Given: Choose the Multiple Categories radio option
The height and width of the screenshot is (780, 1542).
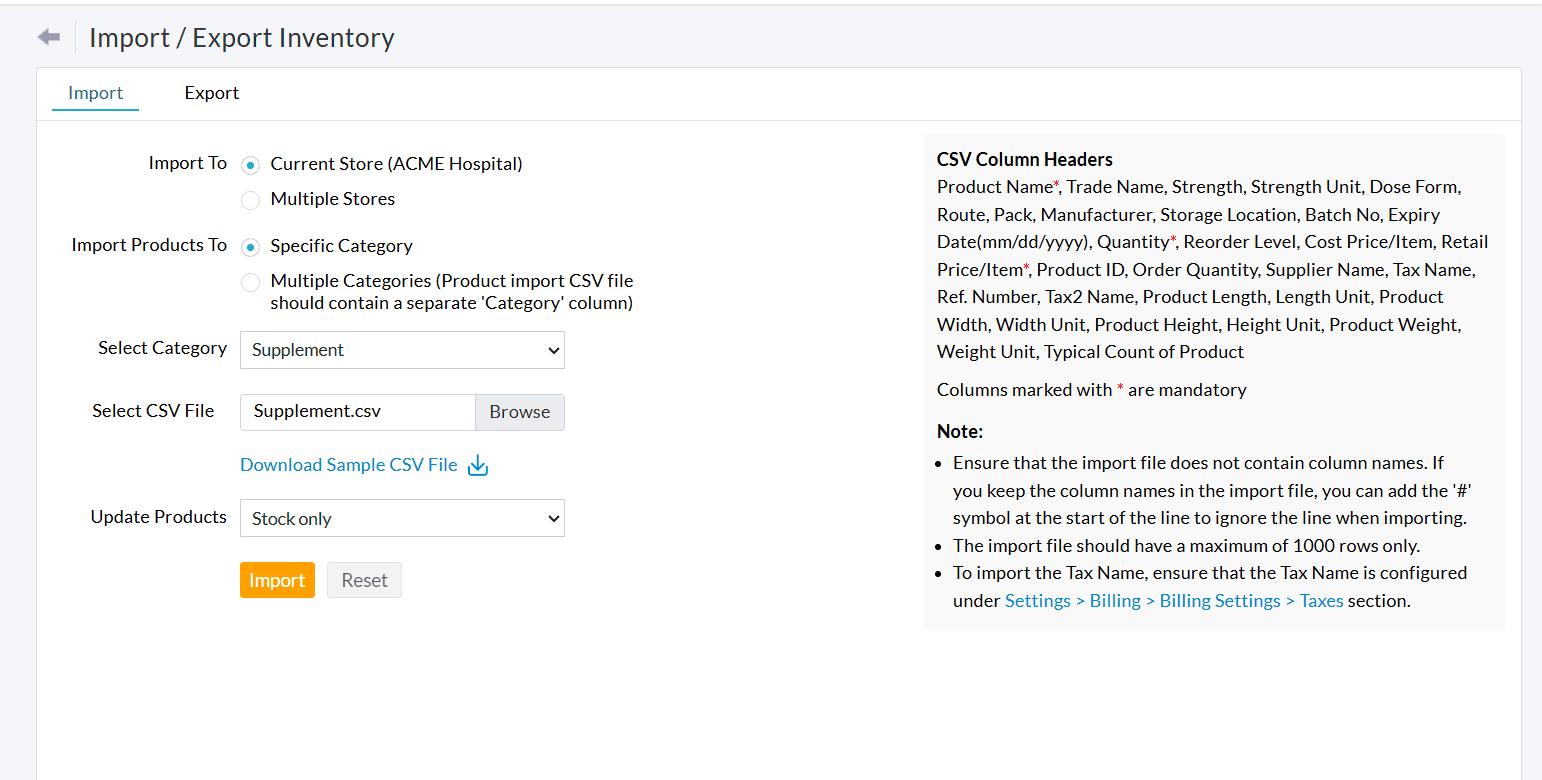Looking at the screenshot, I should [251, 282].
